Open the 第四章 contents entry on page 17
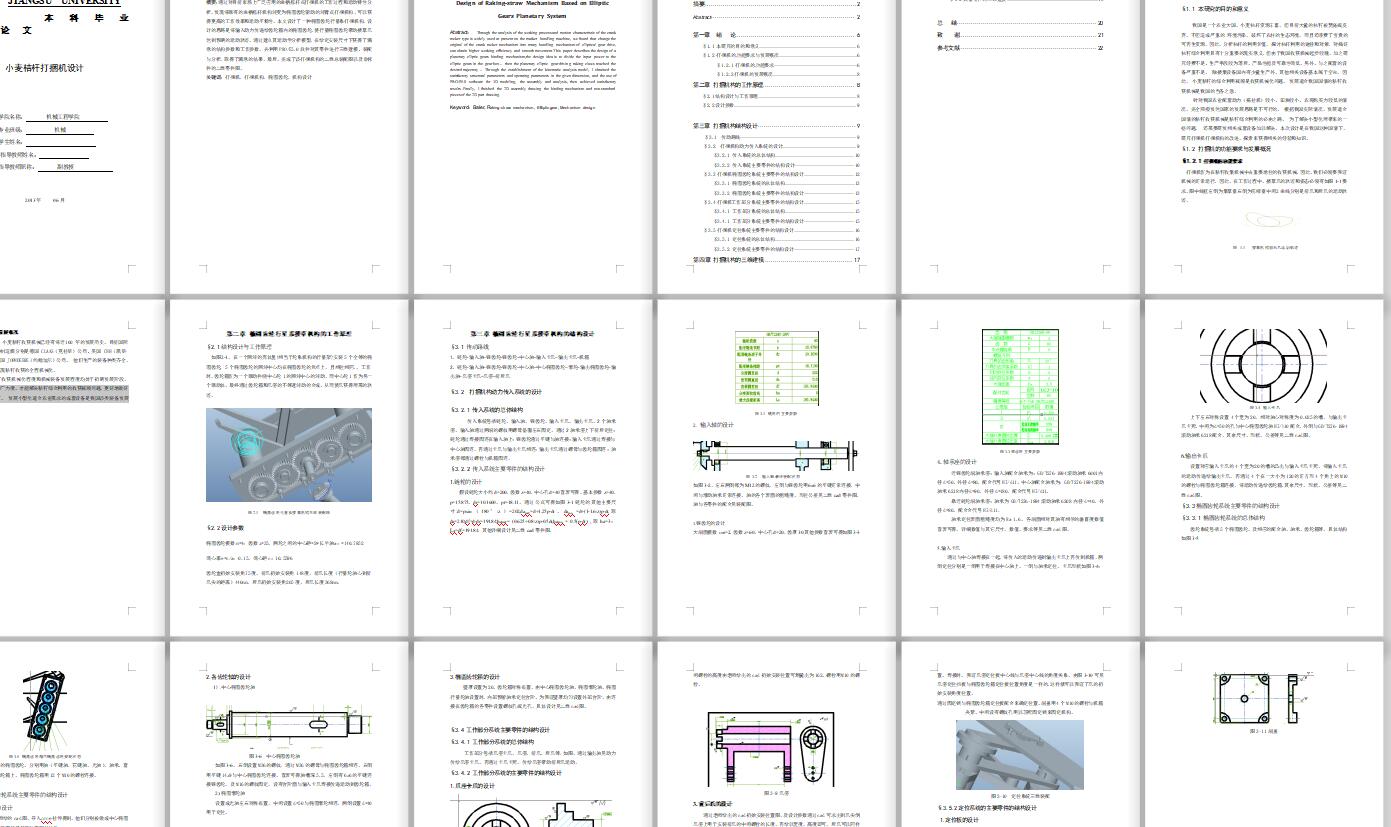Viewport: 1391px width, 827px height. pyautogui.click(x=776, y=260)
